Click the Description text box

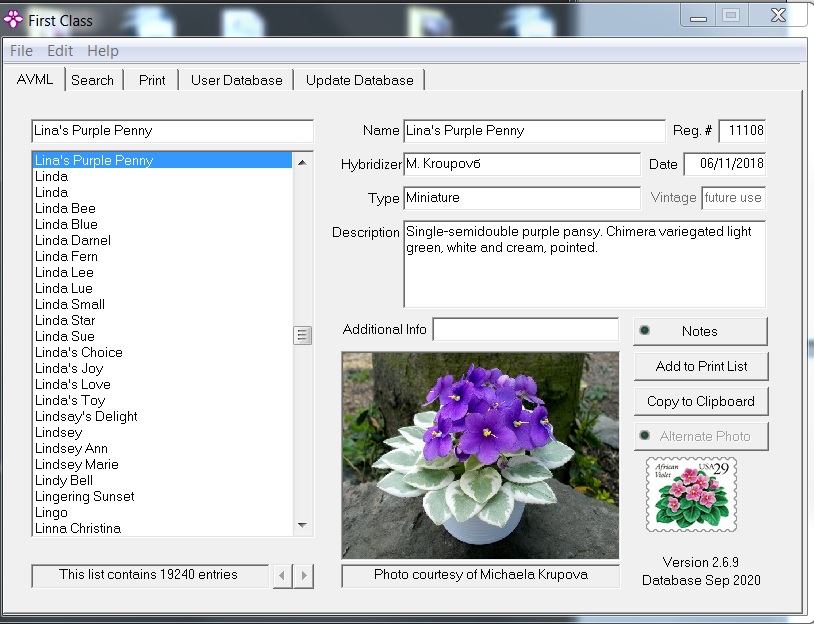[585, 264]
